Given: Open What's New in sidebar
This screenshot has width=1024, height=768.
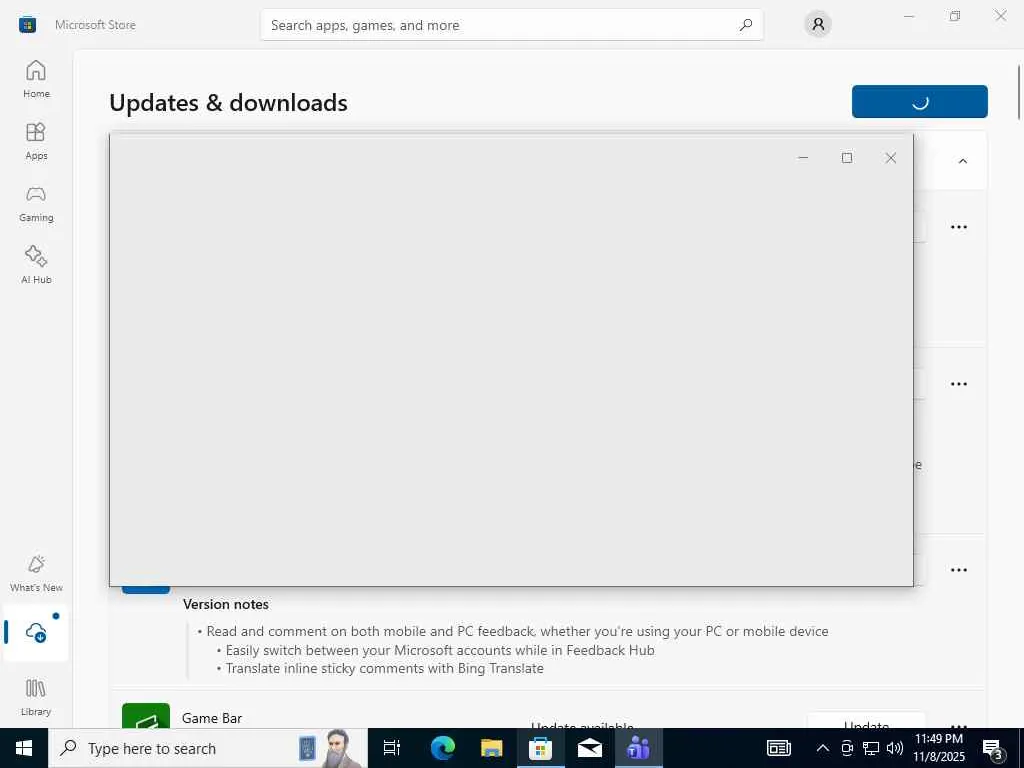Looking at the screenshot, I should (36, 573).
